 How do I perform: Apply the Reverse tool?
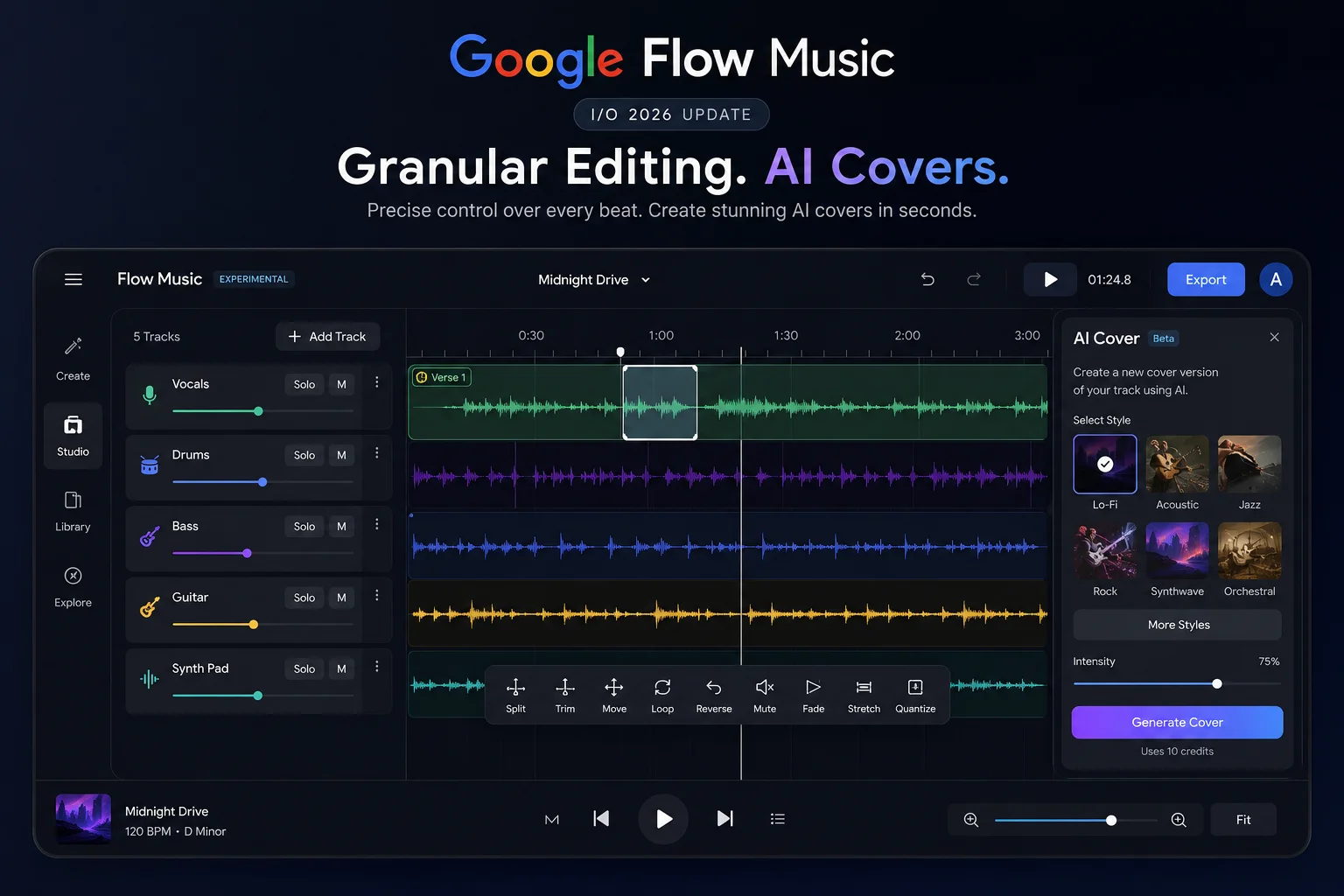(x=714, y=696)
